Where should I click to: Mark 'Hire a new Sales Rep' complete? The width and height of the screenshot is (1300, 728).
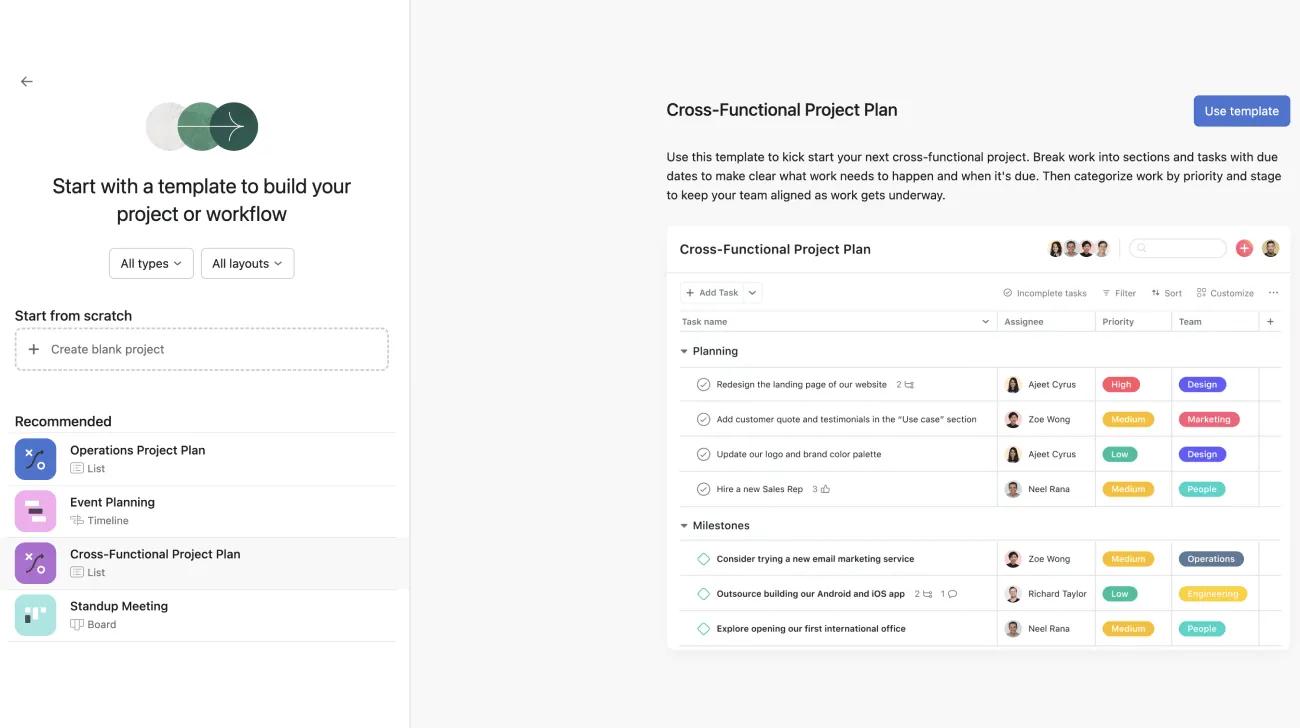coord(703,488)
